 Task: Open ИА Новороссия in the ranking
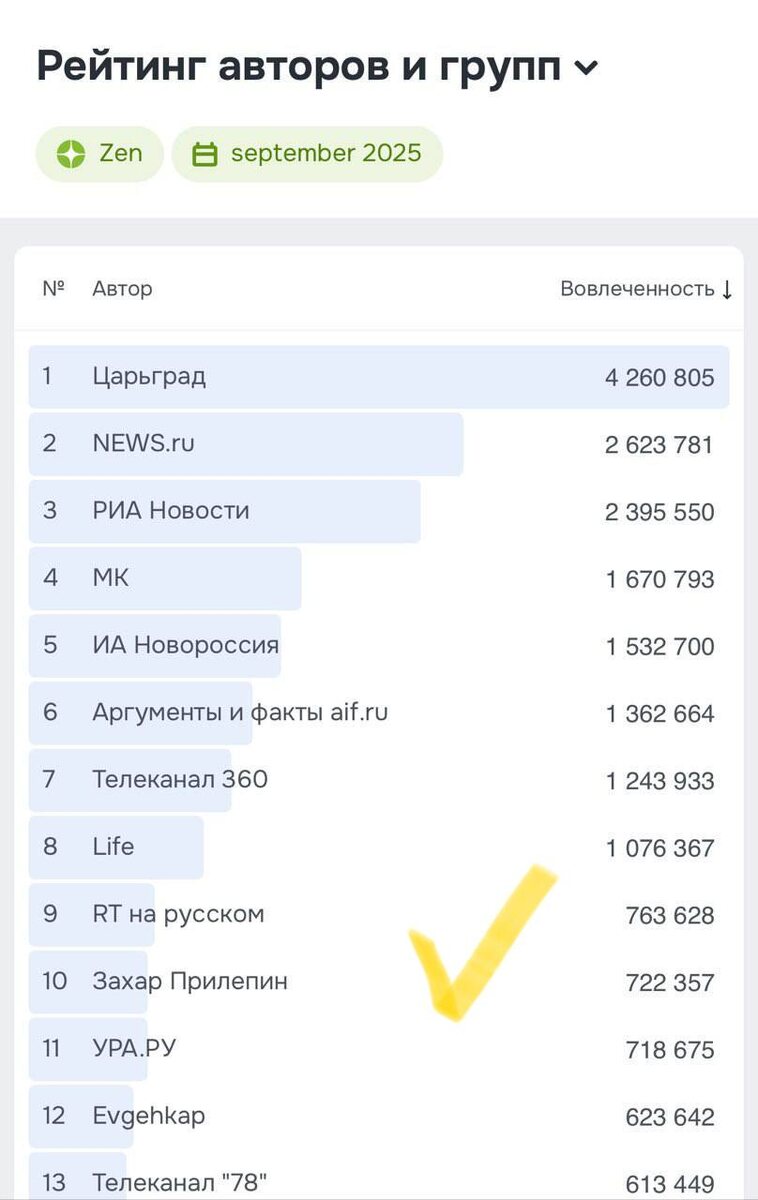[379, 645]
